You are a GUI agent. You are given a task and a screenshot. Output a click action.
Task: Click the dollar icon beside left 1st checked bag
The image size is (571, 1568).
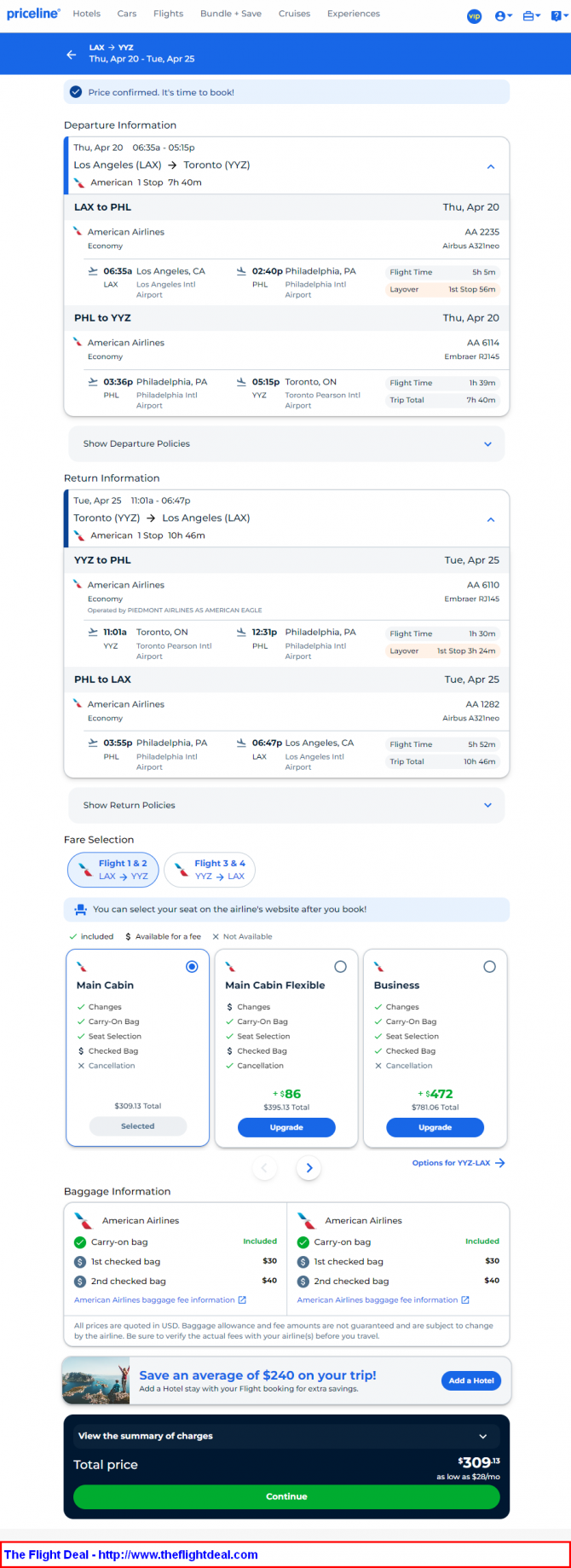[x=80, y=1261]
